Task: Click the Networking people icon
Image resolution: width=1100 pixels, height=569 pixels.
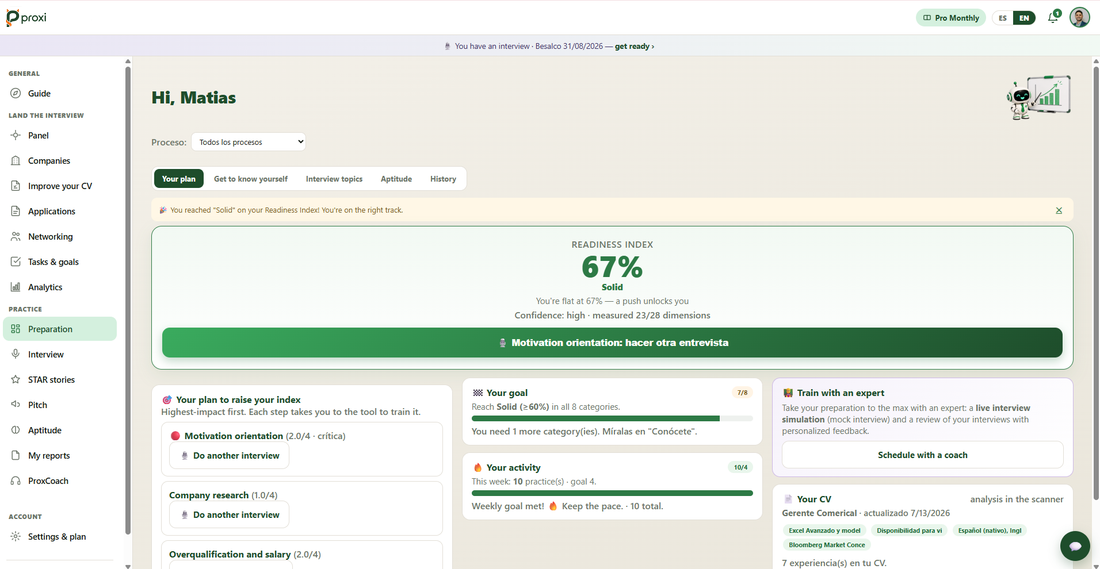Action: click(x=15, y=236)
